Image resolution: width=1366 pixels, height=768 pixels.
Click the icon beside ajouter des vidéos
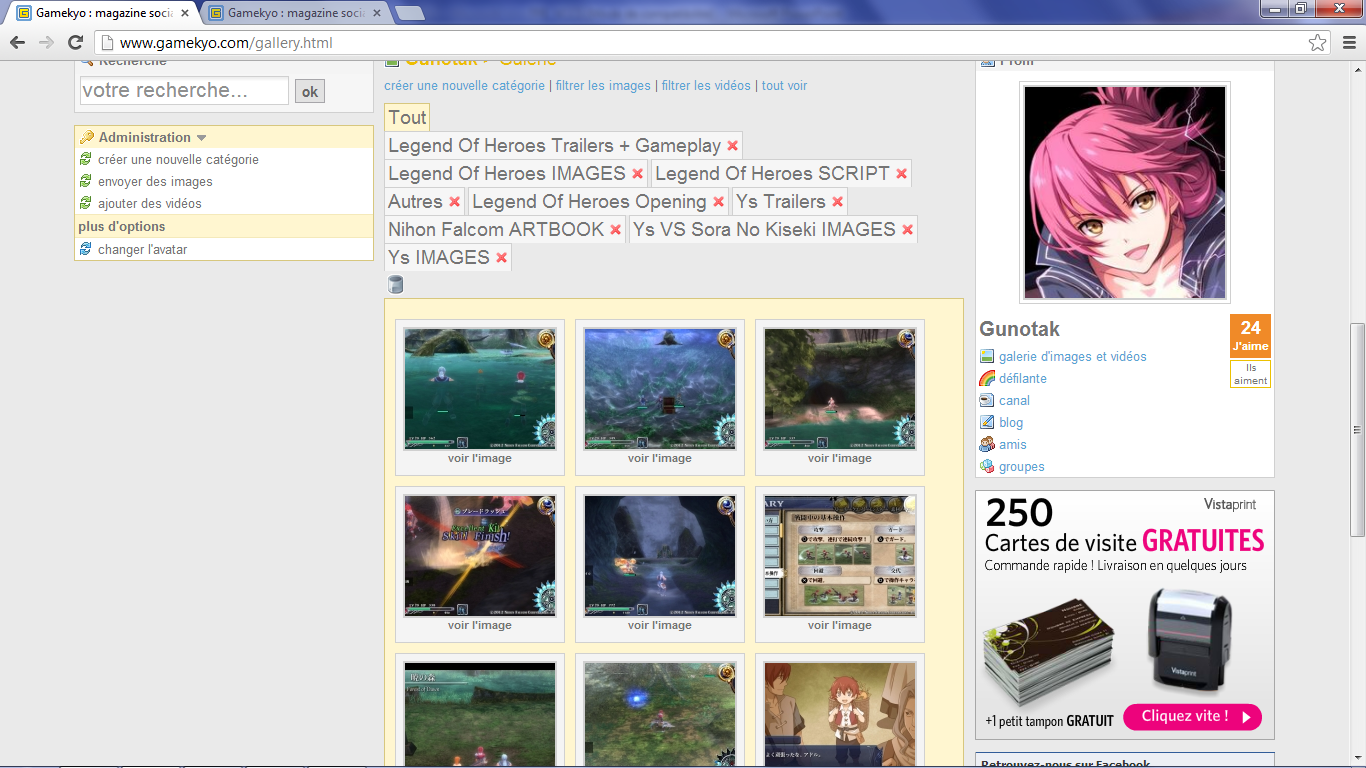pos(86,203)
